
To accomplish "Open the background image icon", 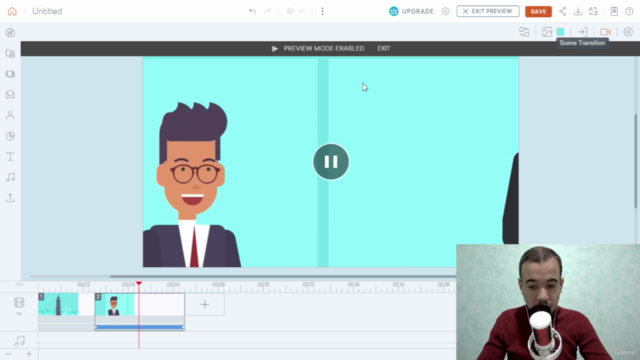I will coord(547,32).
